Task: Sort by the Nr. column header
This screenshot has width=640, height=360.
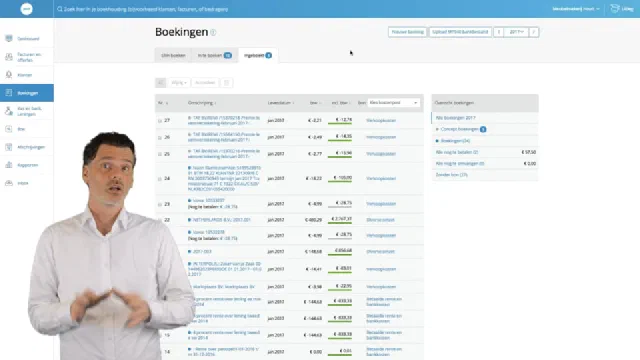Action: coord(163,103)
